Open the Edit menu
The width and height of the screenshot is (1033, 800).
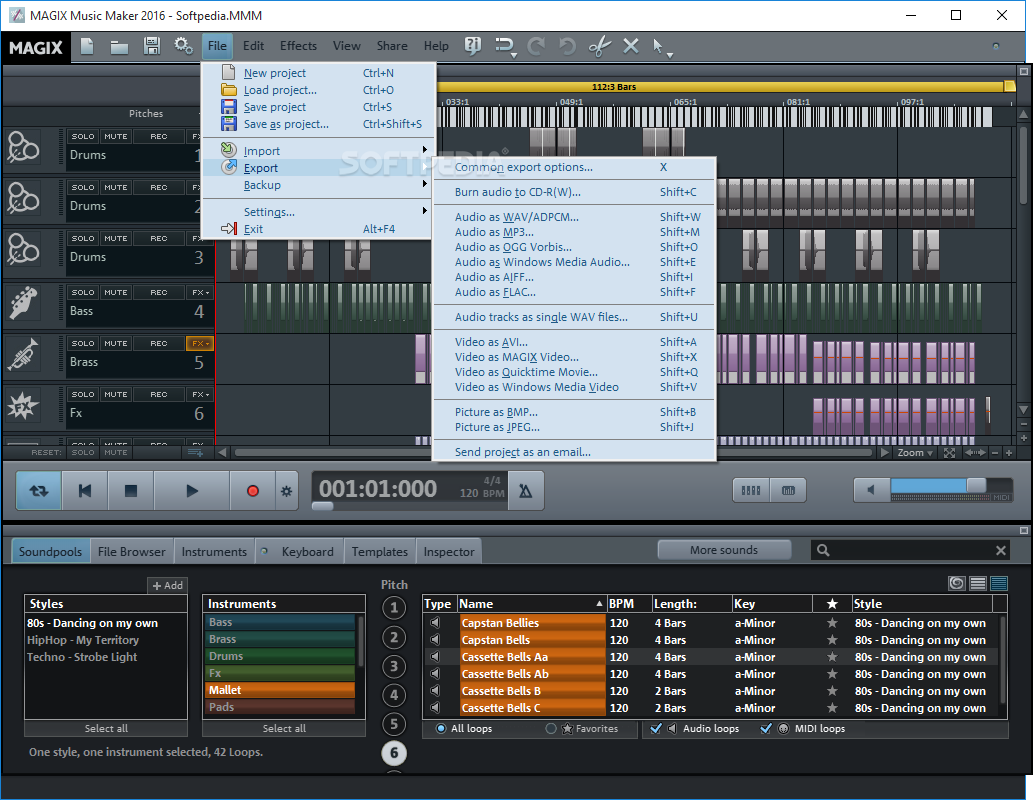pyautogui.click(x=253, y=45)
